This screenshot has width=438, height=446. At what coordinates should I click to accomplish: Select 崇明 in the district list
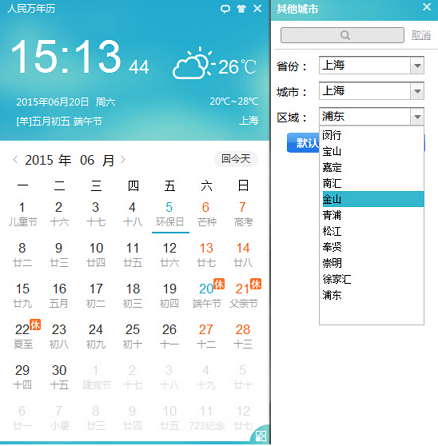click(372, 263)
